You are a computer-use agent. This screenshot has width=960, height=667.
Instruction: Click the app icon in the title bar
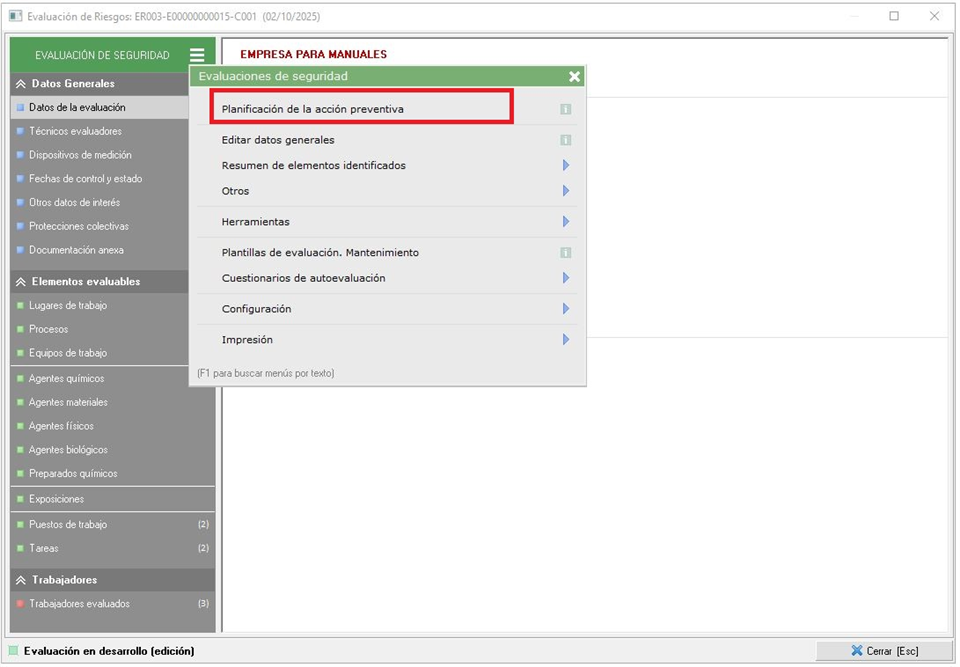pos(15,17)
